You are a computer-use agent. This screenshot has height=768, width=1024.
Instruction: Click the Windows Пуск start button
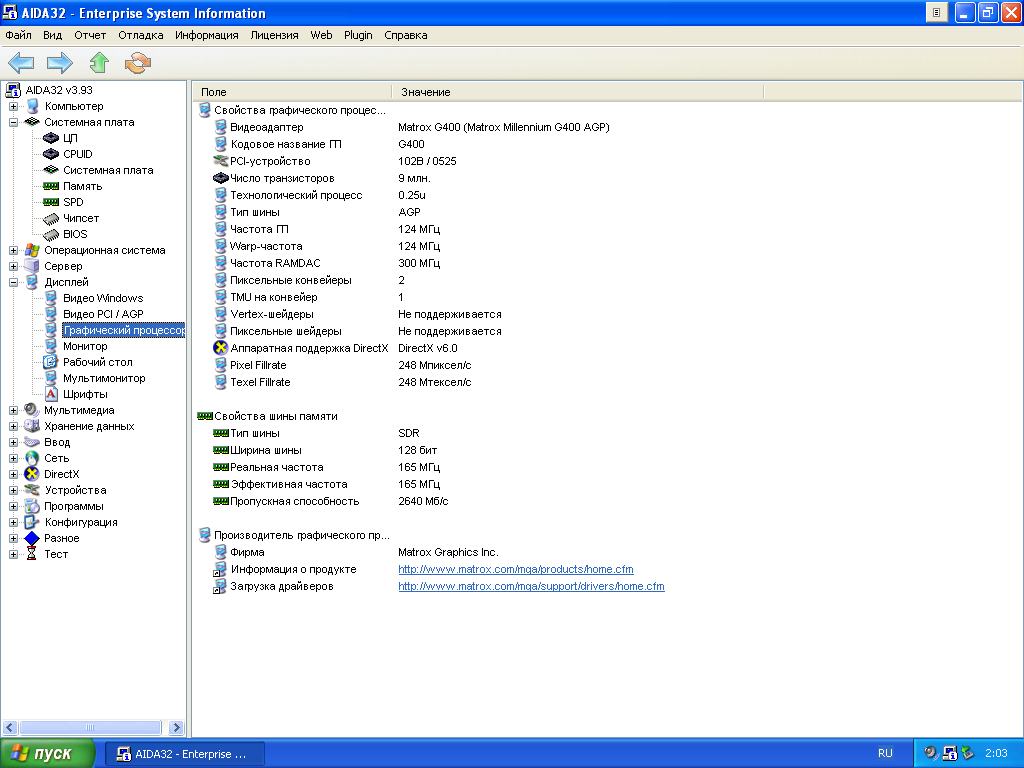[x=48, y=754]
